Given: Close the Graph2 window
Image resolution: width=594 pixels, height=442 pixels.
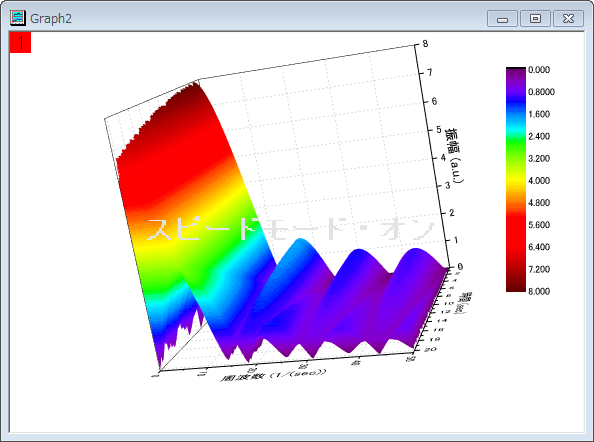Looking at the screenshot, I should [x=568, y=19].
